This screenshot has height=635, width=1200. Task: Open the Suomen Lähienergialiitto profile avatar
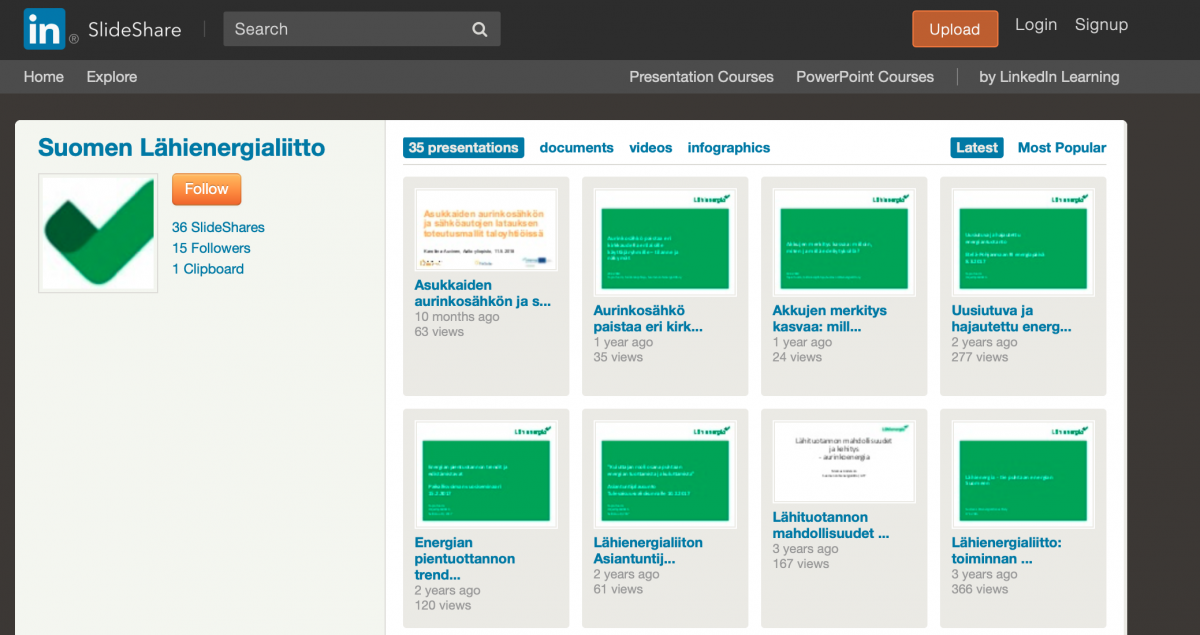click(x=98, y=233)
